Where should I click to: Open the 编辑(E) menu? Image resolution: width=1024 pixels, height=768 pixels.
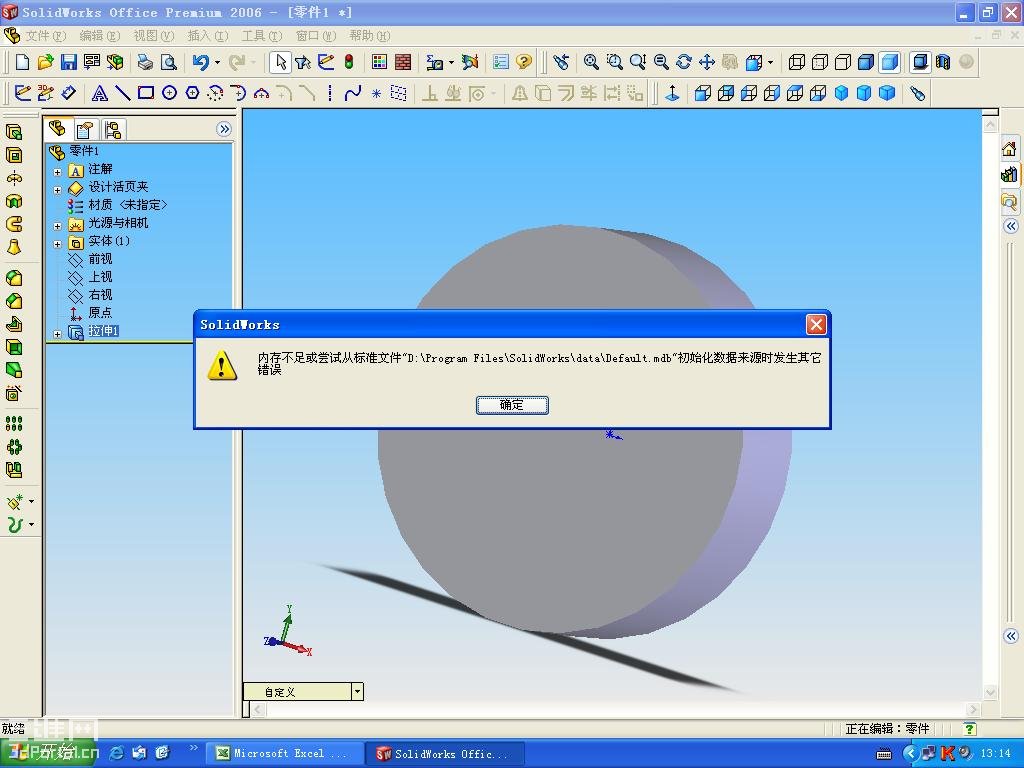point(100,35)
